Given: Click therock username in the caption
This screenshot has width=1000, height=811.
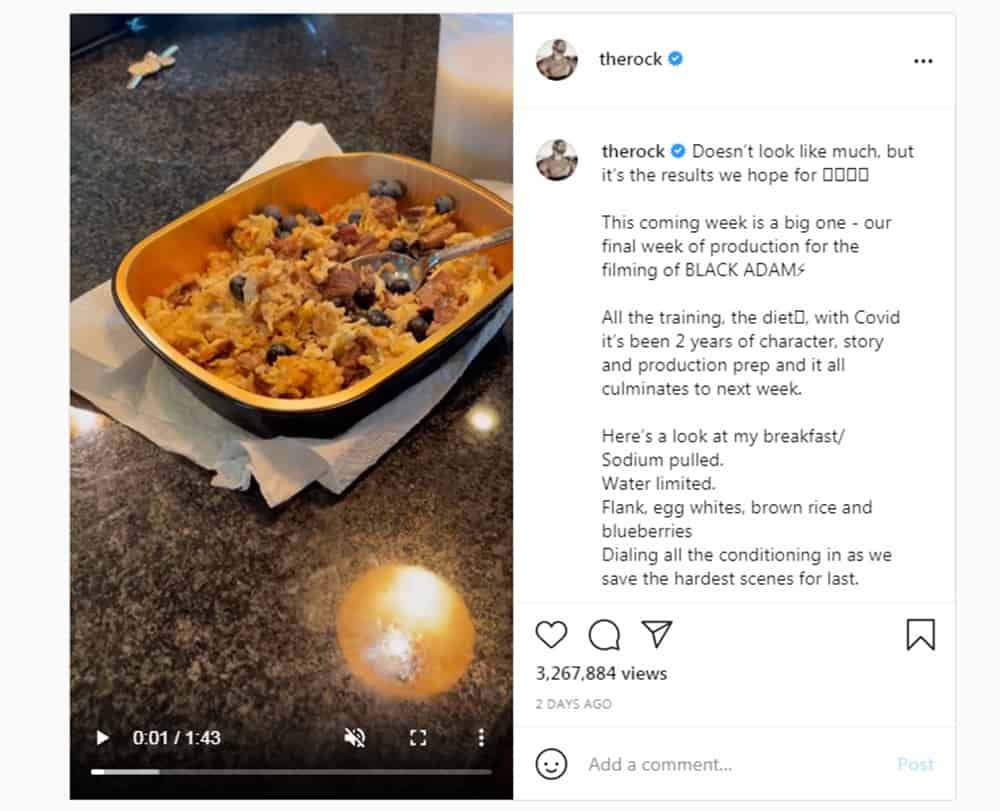Looking at the screenshot, I should 633,151.
